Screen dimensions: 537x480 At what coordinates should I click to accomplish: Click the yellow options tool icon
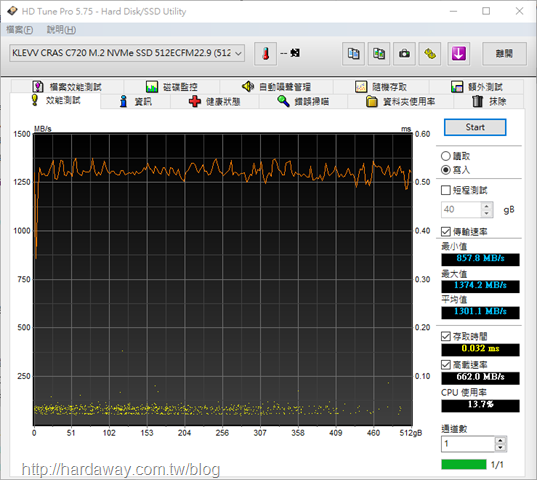click(430, 54)
